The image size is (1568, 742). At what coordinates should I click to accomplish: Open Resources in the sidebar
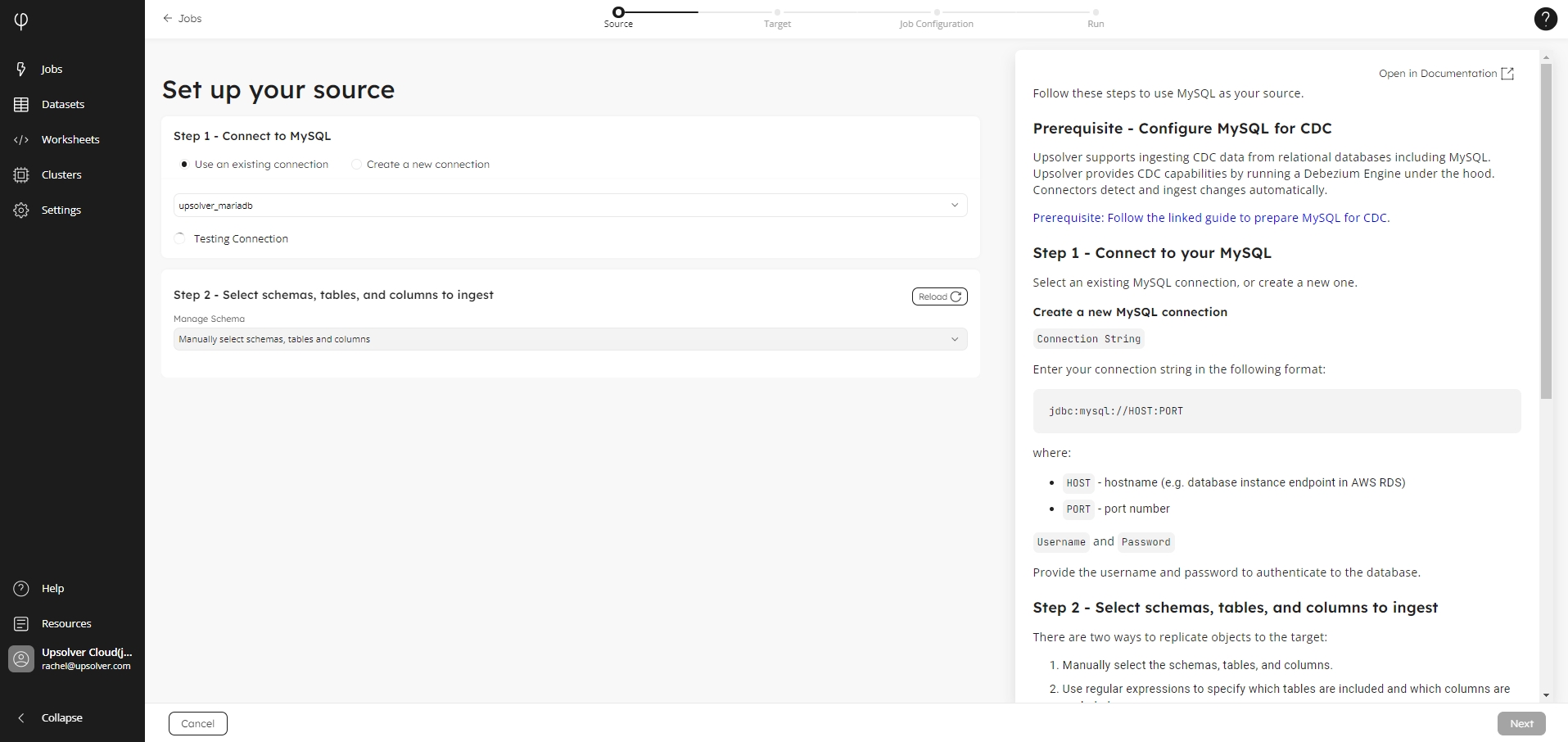pyautogui.click(x=66, y=624)
